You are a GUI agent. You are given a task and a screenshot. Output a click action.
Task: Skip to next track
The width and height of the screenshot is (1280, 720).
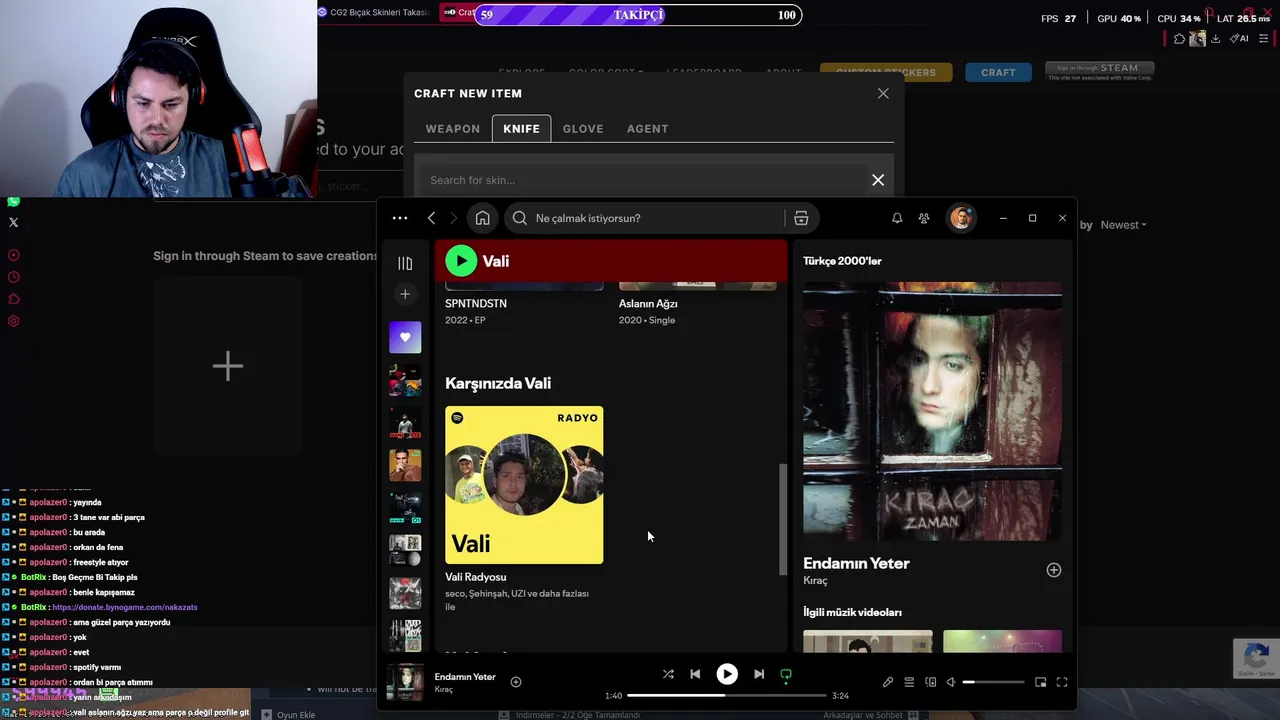pyautogui.click(x=759, y=674)
